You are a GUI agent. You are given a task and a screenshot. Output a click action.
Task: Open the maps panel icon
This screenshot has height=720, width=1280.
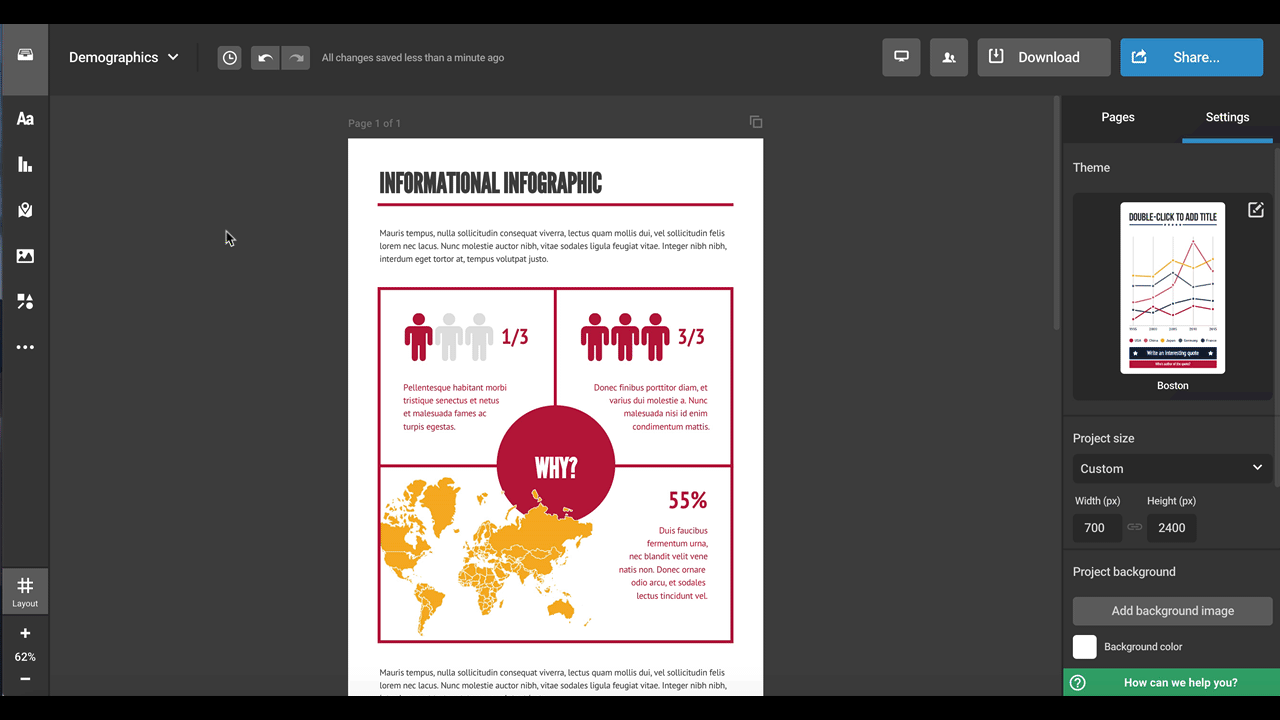click(25, 210)
